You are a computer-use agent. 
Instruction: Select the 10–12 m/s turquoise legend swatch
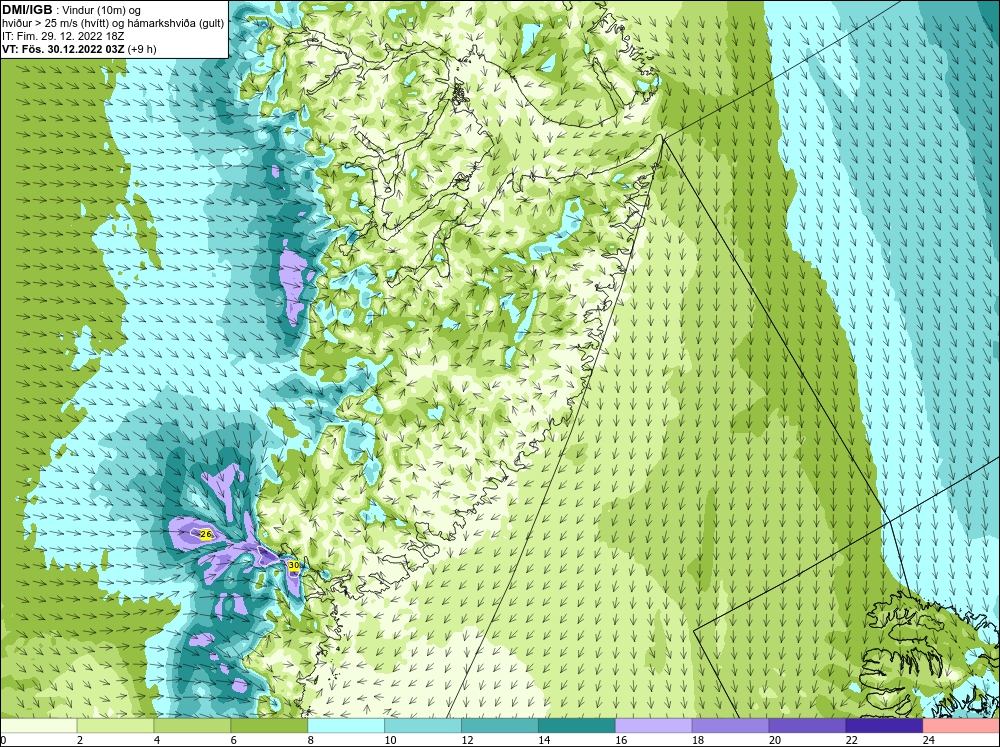coord(423,726)
